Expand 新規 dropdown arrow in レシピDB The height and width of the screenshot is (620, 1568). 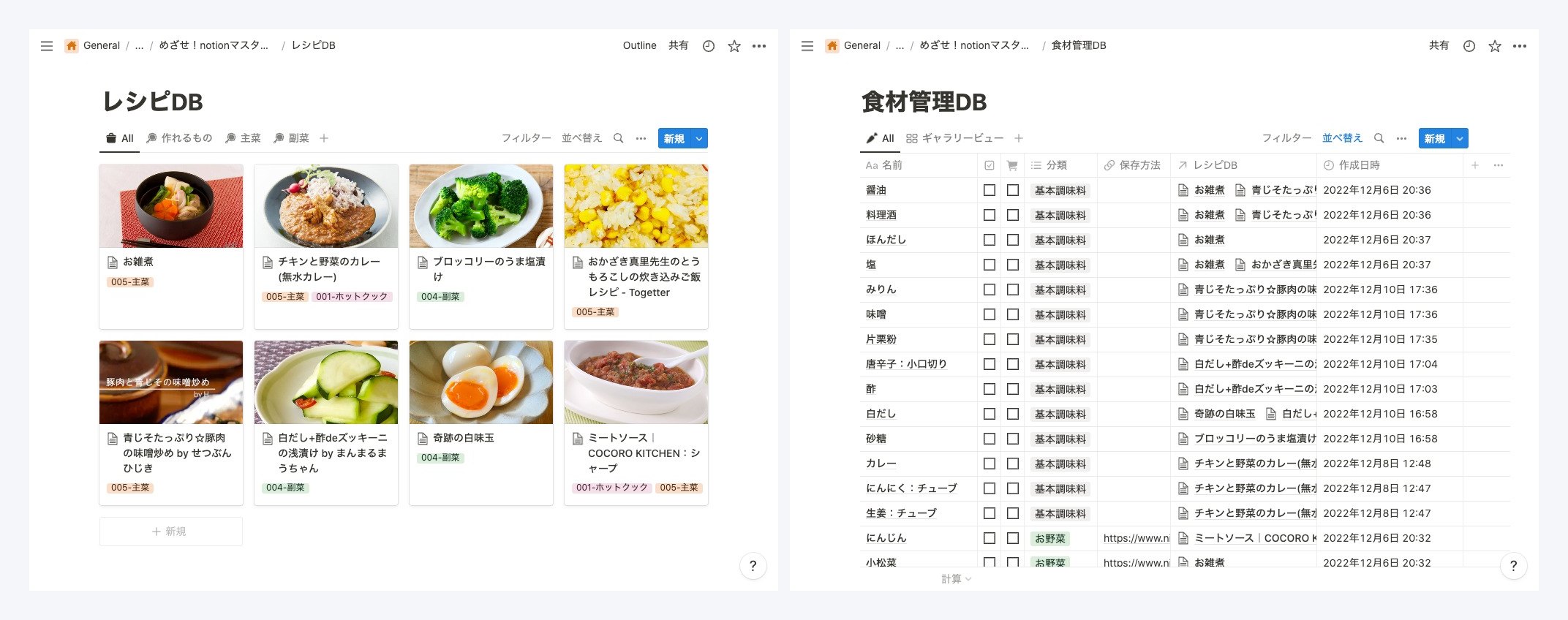point(699,138)
